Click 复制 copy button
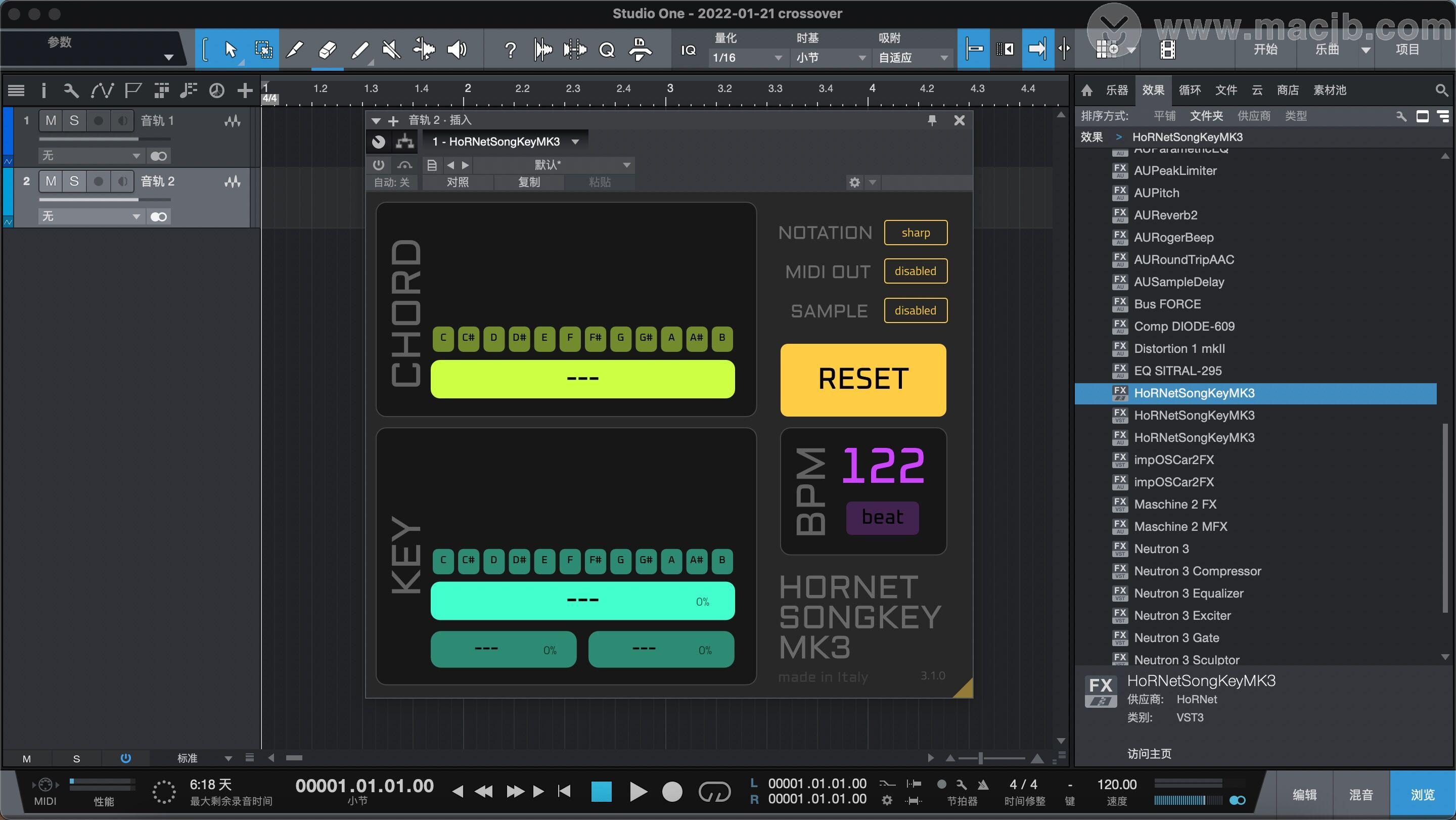The image size is (1456, 820). [529, 182]
